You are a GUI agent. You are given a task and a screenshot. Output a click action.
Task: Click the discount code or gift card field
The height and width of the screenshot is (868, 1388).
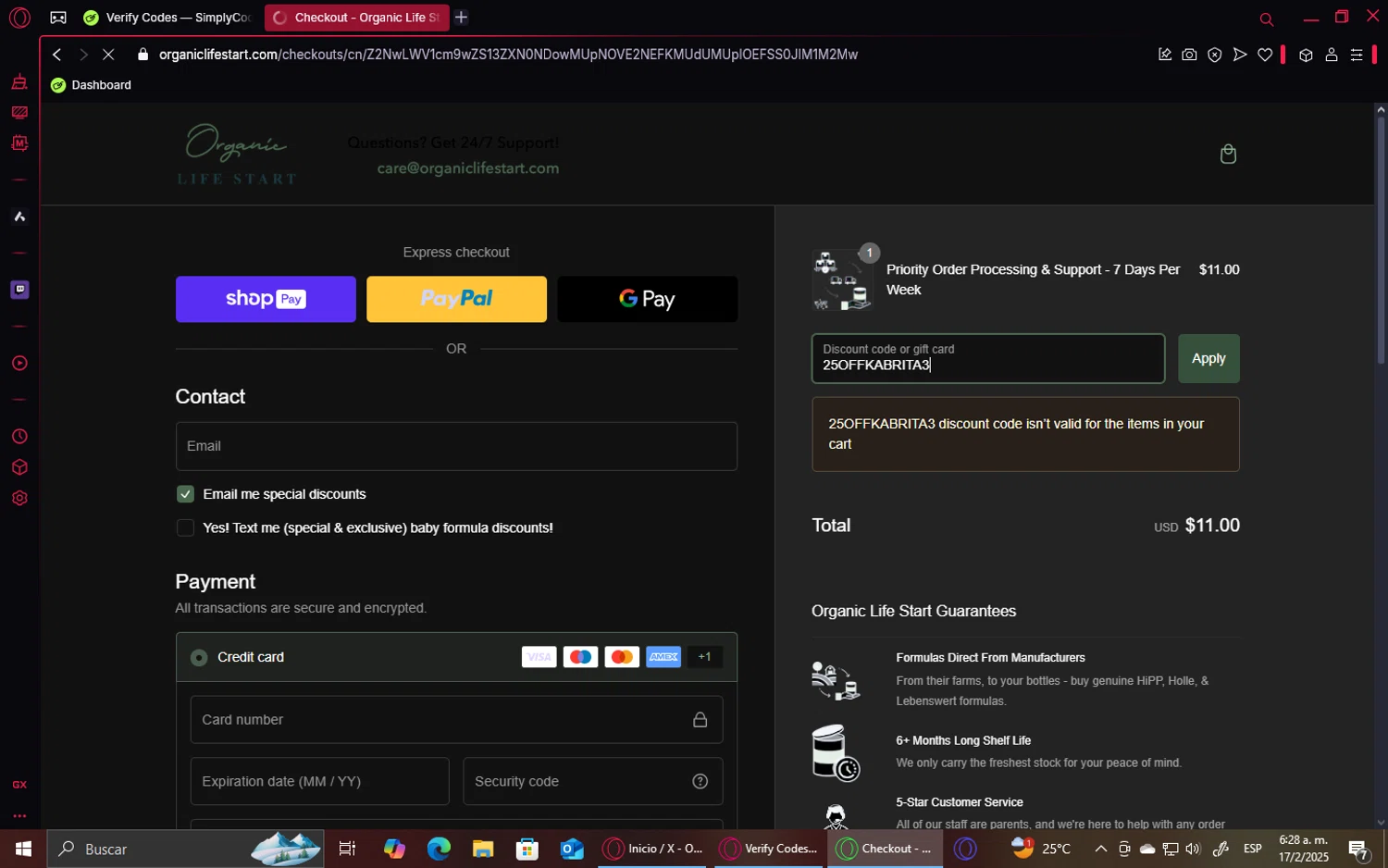(988, 358)
